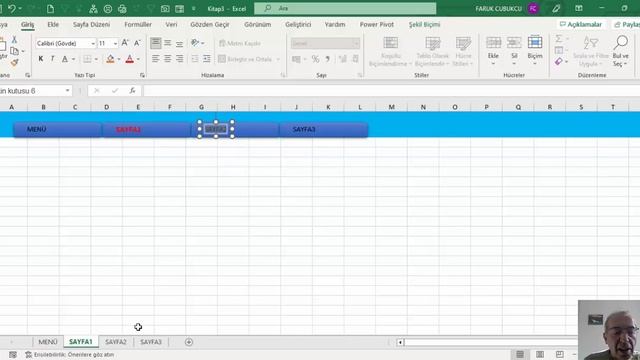Click the FC account avatar
The height and width of the screenshot is (360, 640).
tap(533, 9)
